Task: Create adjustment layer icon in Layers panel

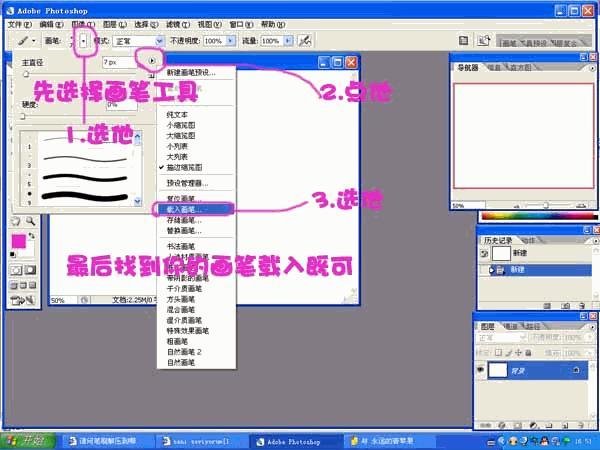Action: coord(533,425)
